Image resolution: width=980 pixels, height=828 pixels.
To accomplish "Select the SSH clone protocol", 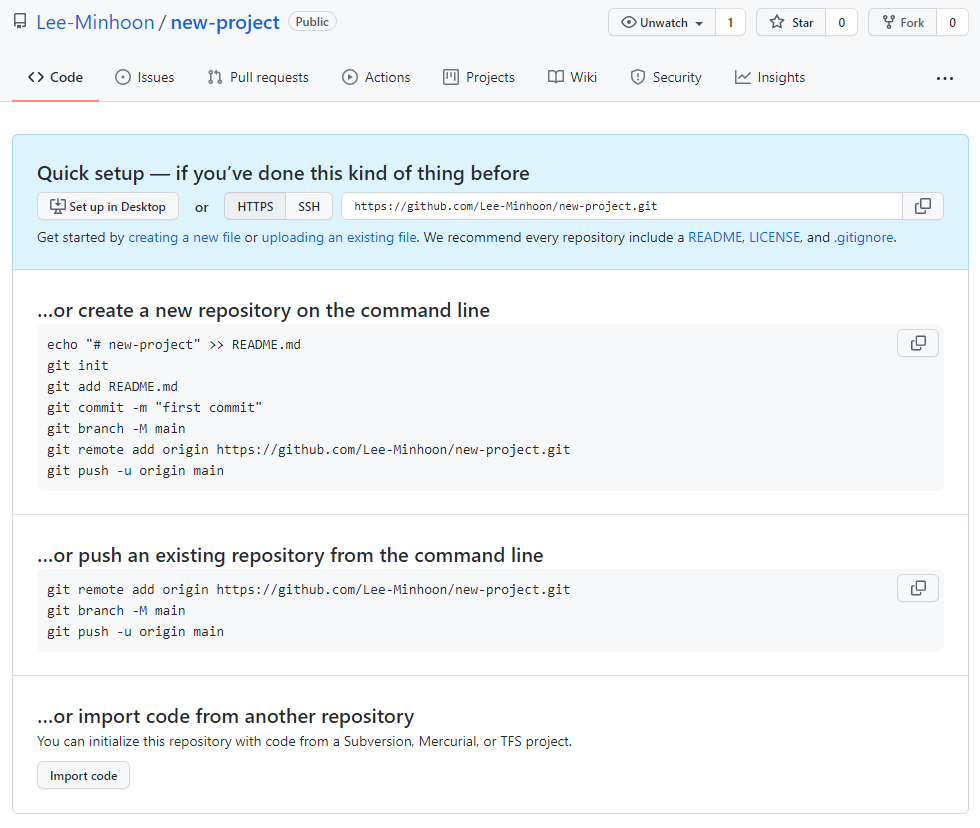I will [309, 207].
